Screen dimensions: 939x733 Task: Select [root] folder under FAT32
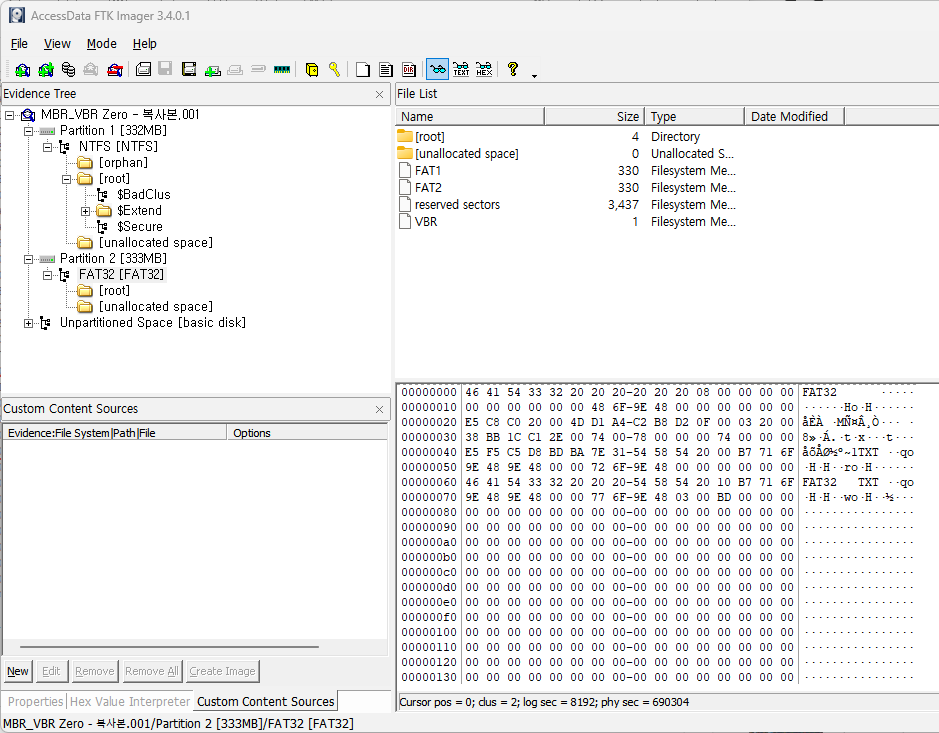(x=114, y=291)
